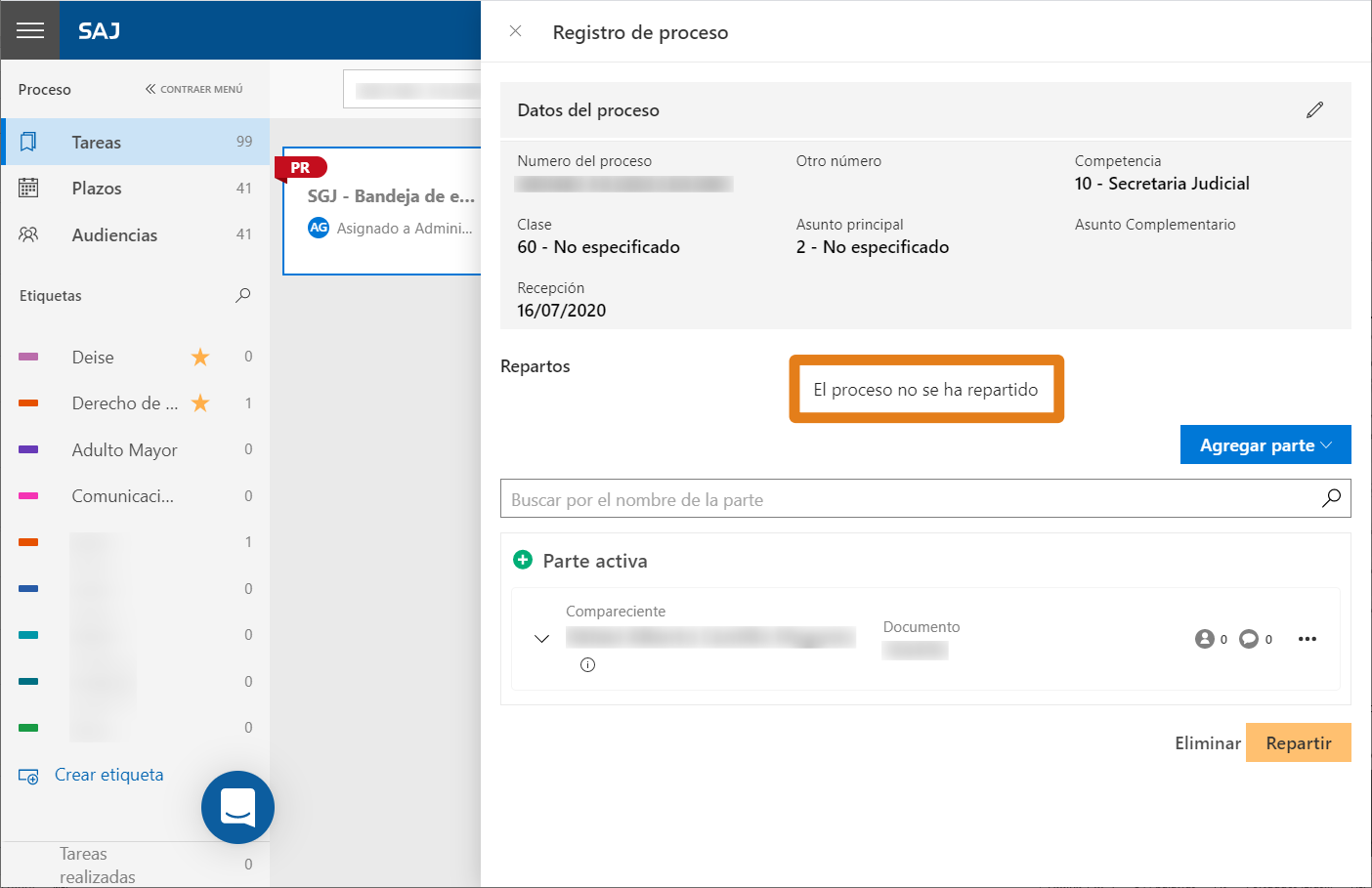The width and height of the screenshot is (1372, 888).
Task: Select Plazos in the sidebar
Action: (x=135, y=189)
